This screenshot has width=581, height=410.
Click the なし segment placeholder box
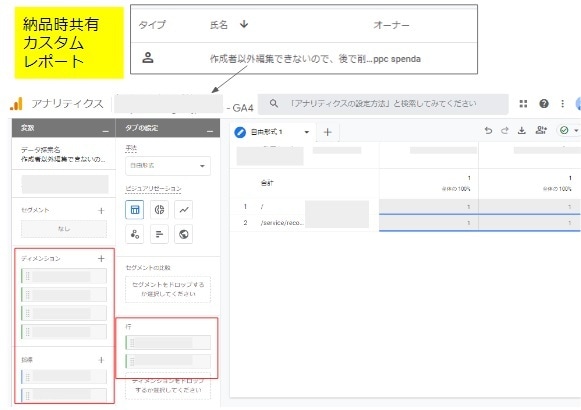click(x=64, y=229)
